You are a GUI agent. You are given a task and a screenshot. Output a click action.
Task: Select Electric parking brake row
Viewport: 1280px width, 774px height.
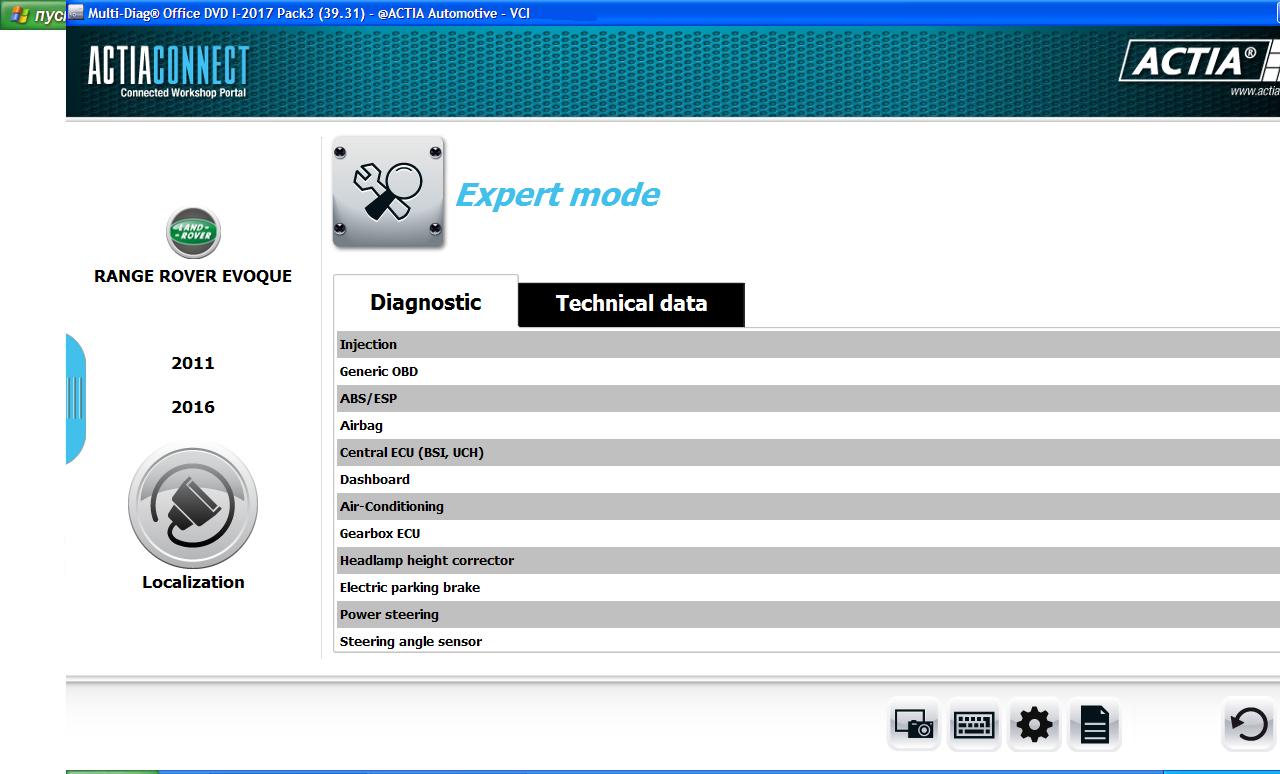pyautogui.click(x=808, y=587)
